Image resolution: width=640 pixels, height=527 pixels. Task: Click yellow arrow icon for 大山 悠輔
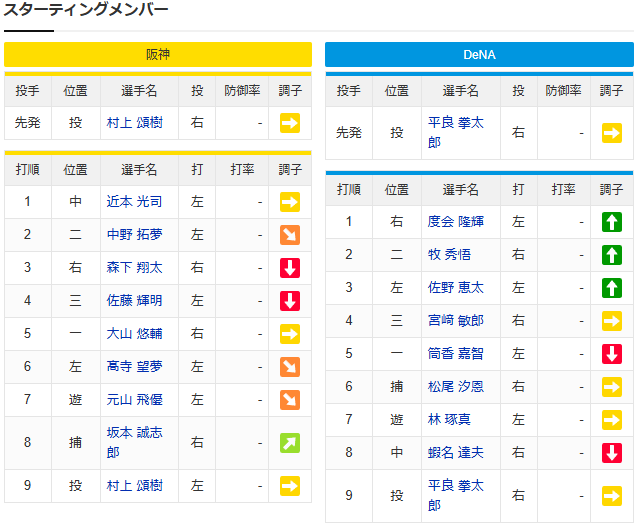pyautogui.click(x=290, y=334)
